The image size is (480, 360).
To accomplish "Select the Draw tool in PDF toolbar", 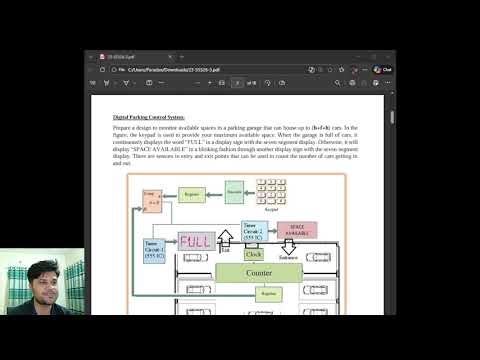I will 126,83.
